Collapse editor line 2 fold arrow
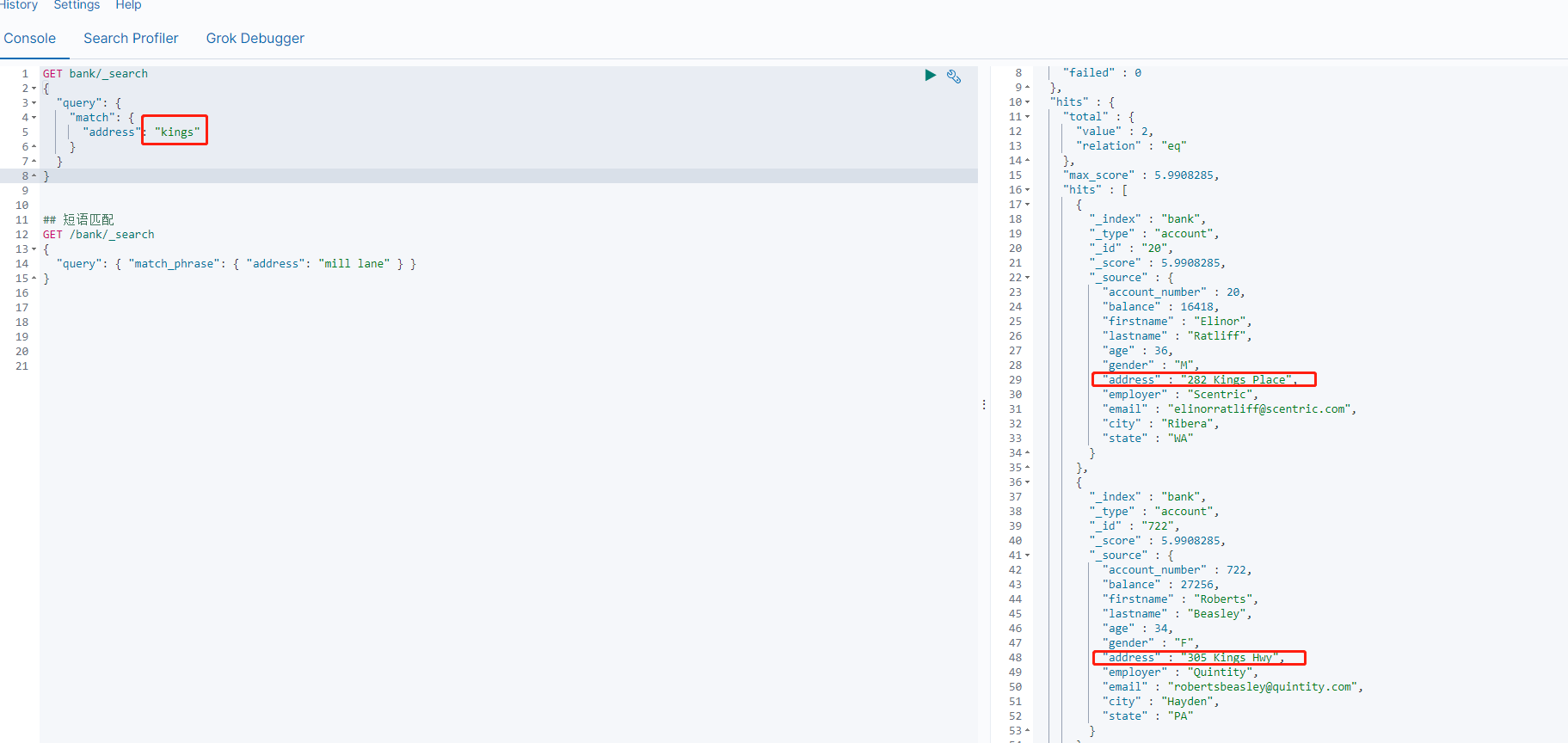 coord(34,89)
